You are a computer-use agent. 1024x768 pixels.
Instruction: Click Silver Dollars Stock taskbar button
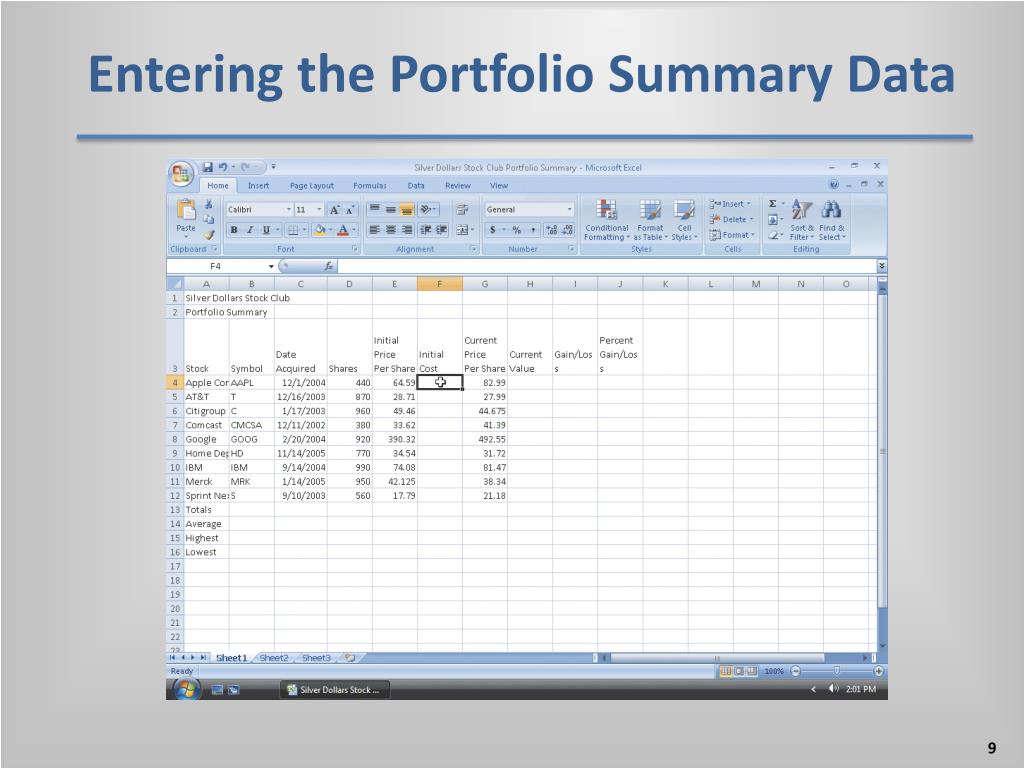(x=334, y=690)
